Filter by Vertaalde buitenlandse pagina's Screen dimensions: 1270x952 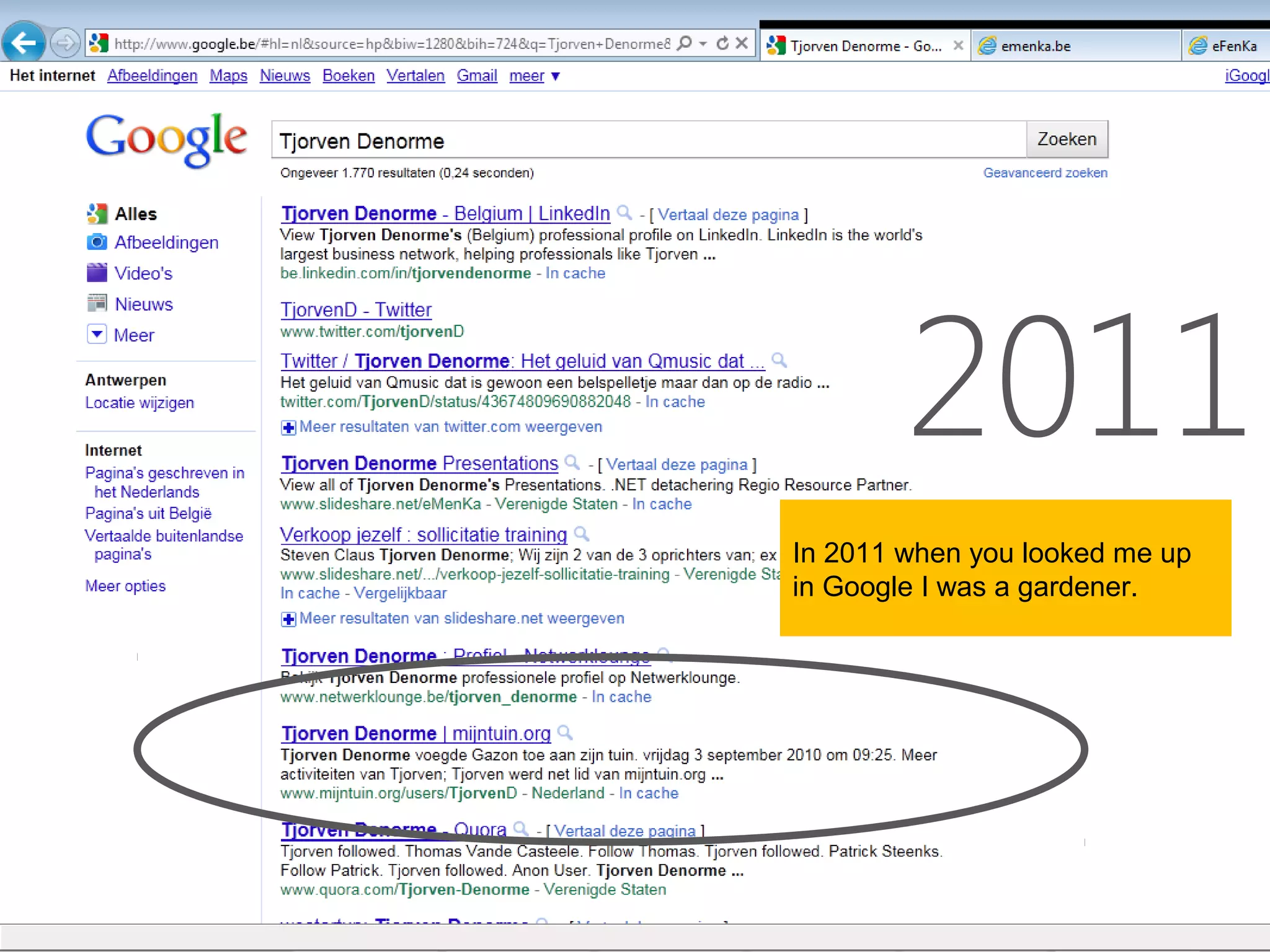coord(164,545)
